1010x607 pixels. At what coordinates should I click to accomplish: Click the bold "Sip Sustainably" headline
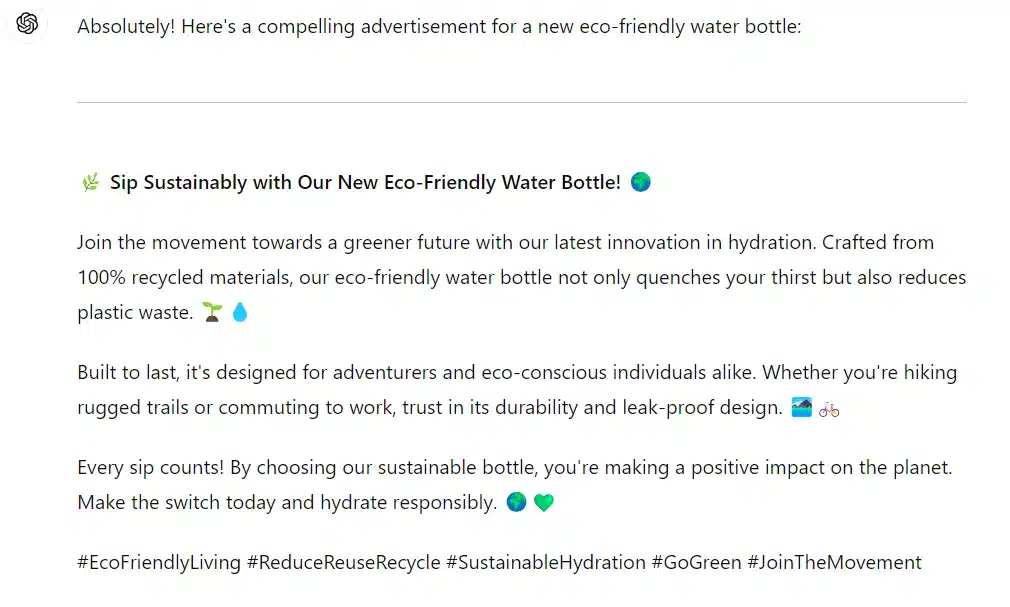point(365,182)
